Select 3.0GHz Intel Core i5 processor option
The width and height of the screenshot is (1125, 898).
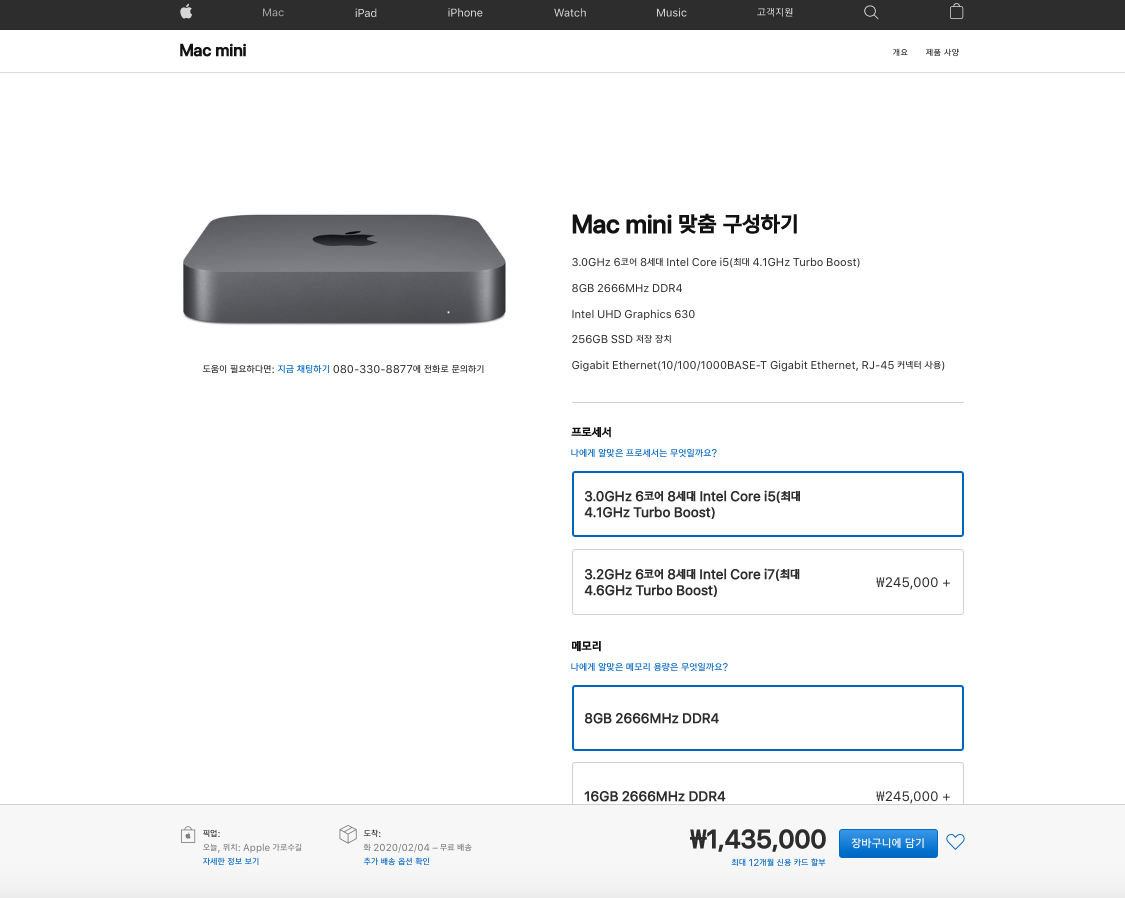(768, 504)
